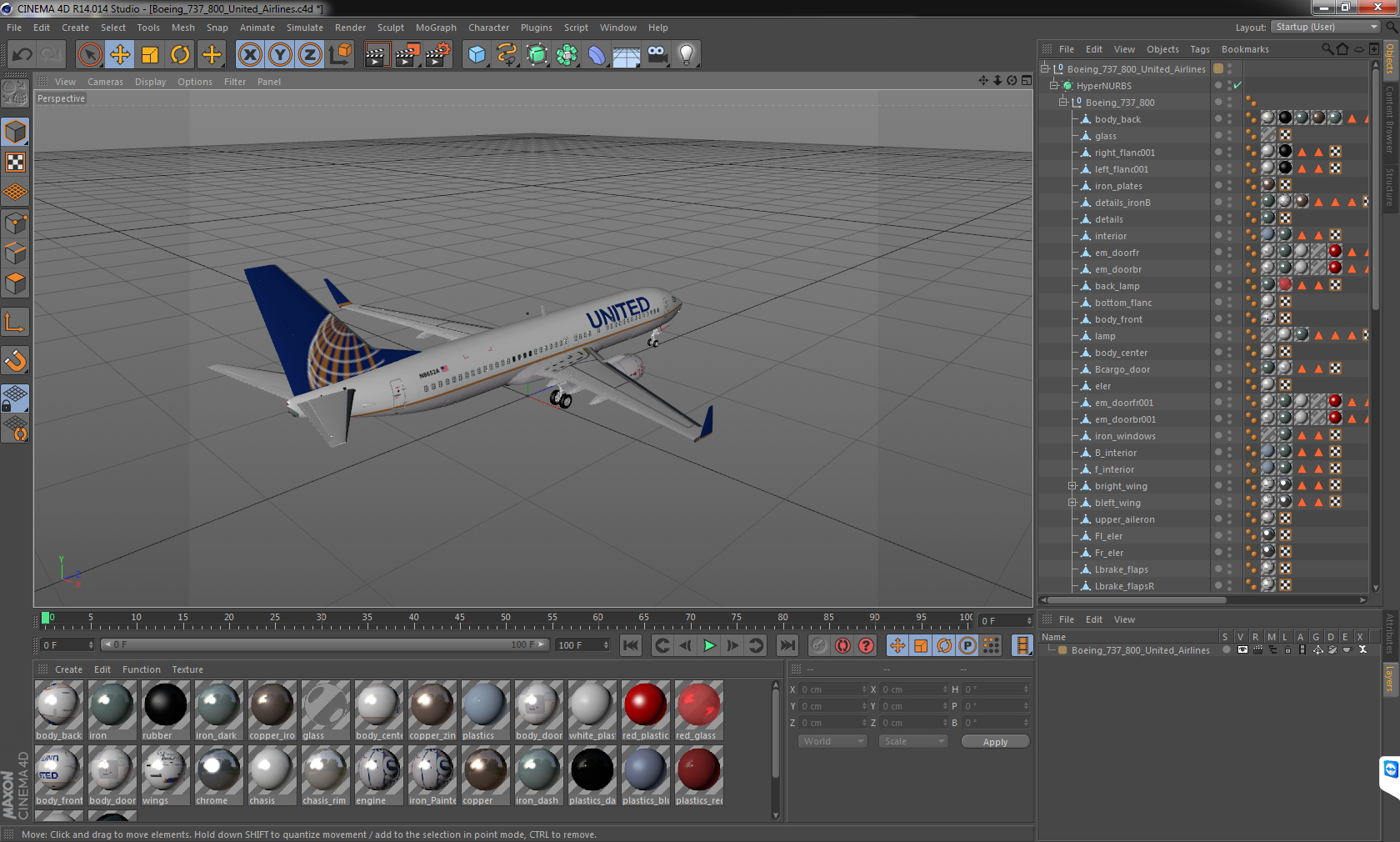1400x842 pixels.
Task: Add a Floor environment object
Action: (x=627, y=55)
